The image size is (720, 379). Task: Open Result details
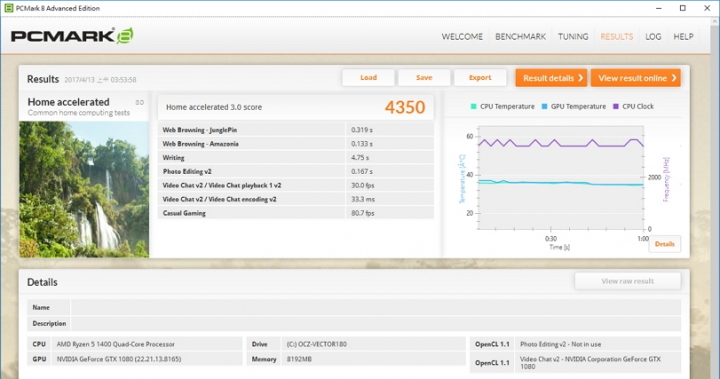pyautogui.click(x=551, y=78)
